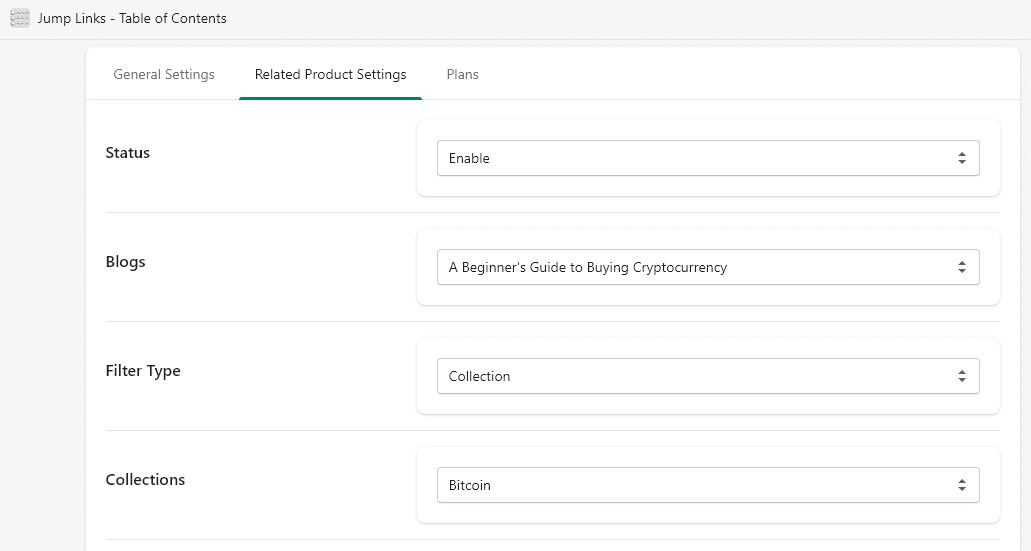Screen dimensions: 1031x551
Task: Click the Collections dropdown arrow icon
Action: coord(962,486)
